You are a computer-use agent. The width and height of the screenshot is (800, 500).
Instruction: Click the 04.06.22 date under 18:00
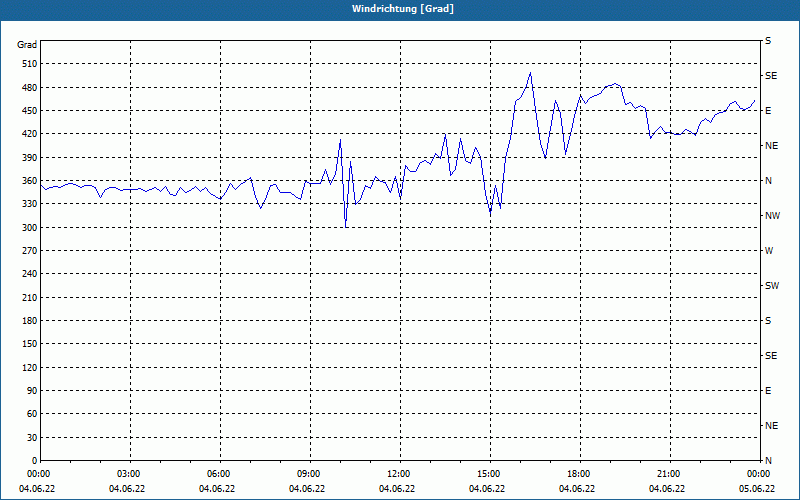coord(577,489)
